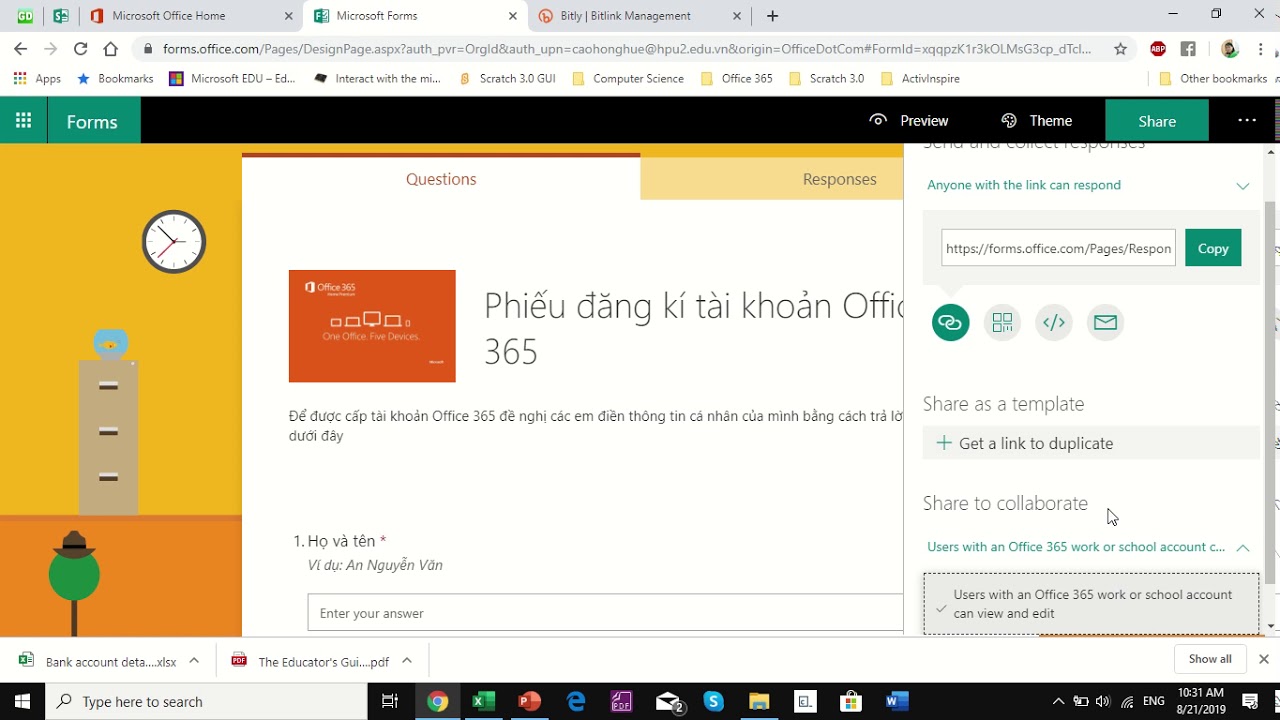Image resolution: width=1280 pixels, height=720 pixels.
Task: Click the form title 'Phiếu đăng kí tài khoản'
Action: click(x=694, y=328)
